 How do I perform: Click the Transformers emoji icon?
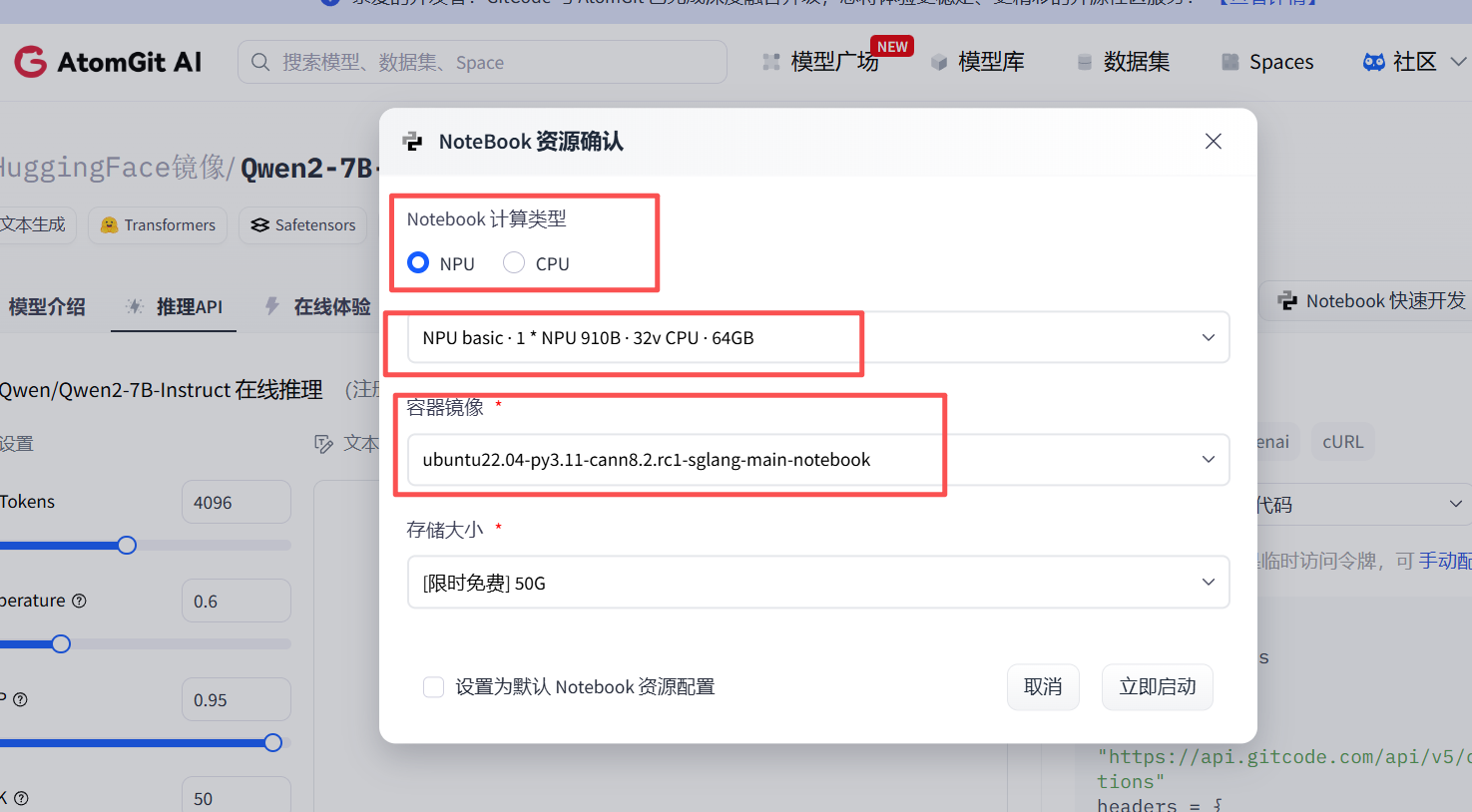point(110,225)
